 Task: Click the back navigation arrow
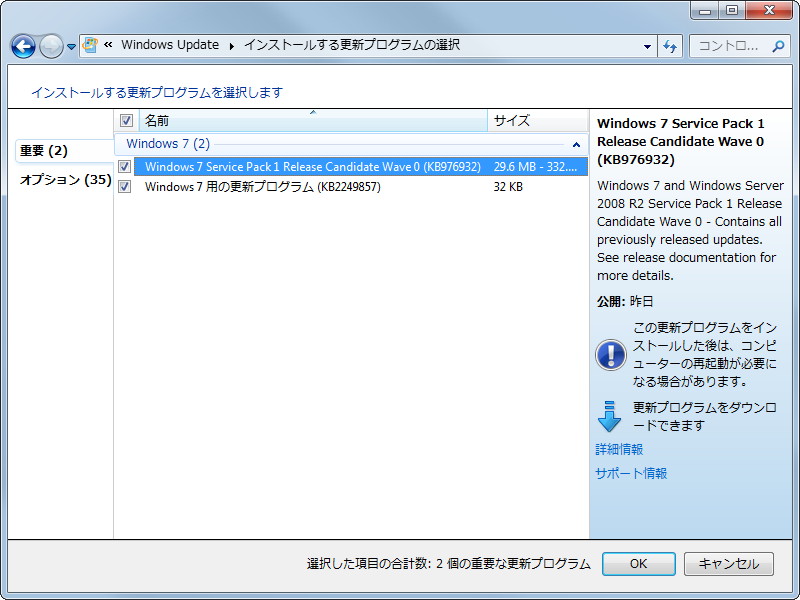(x=22, y=46)
